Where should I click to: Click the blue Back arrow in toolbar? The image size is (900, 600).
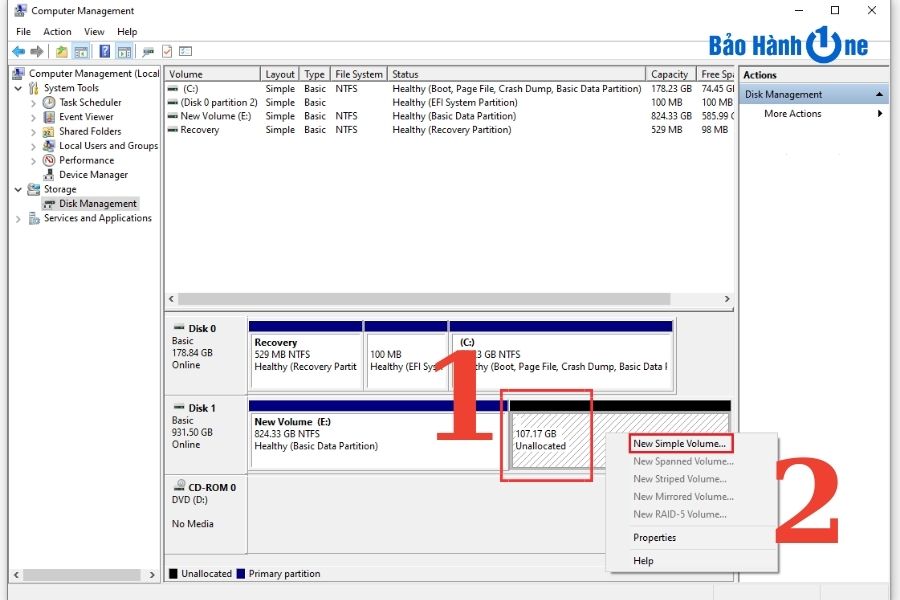[x=18, y=51]
